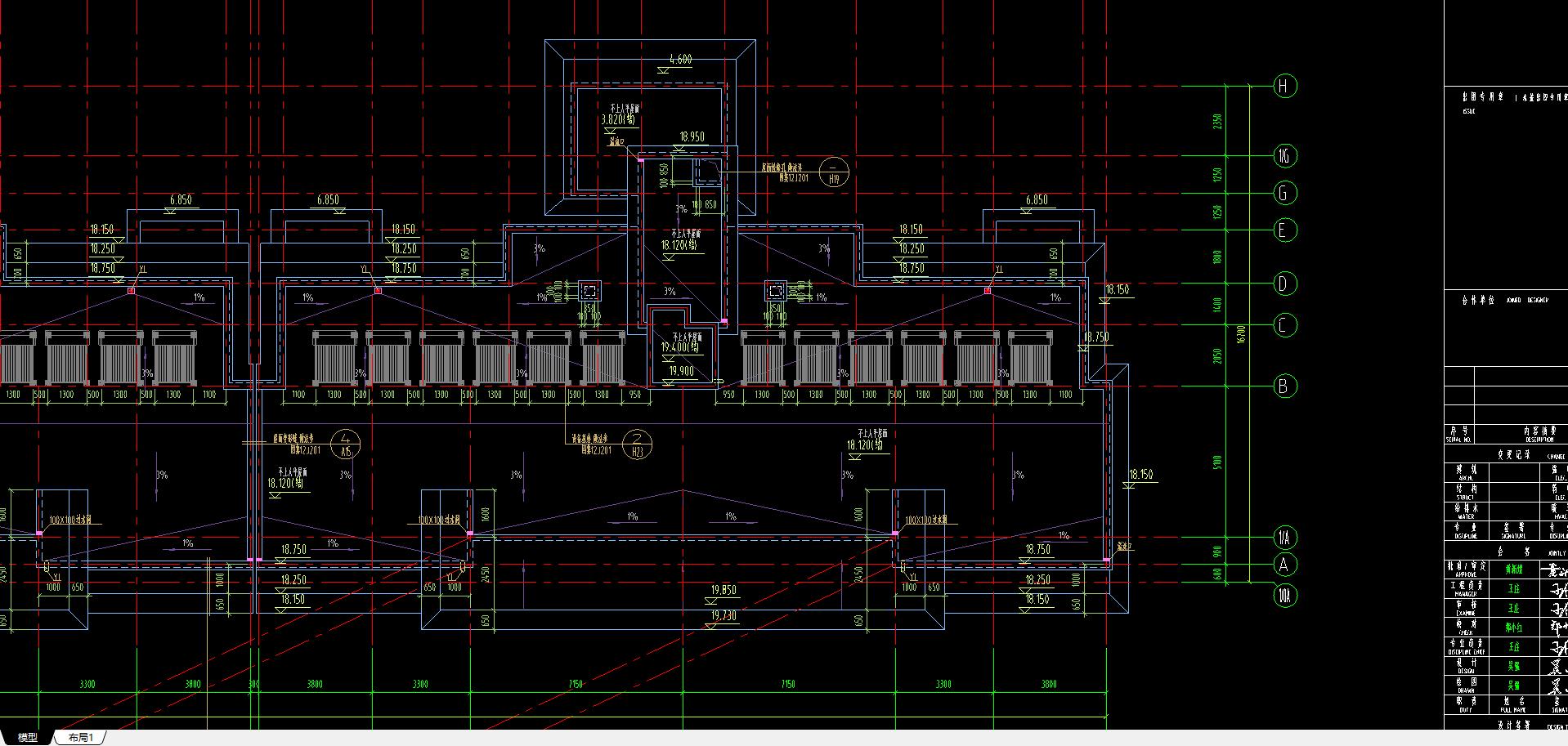Click the 2350 dimension between H and 1/G
1568x746 pixels.
click(1217, 121)
